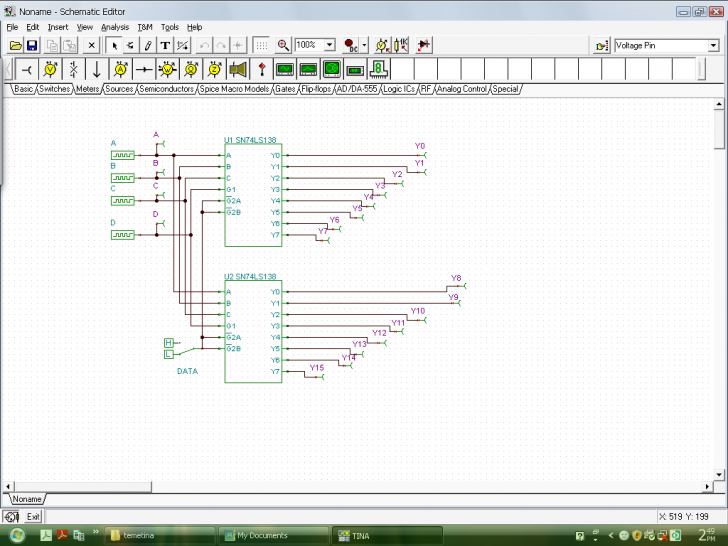This screenshot has width=728, height=546.
Task: Click the horizontal scrollbar thumb
Action: (x=83, y=487)
